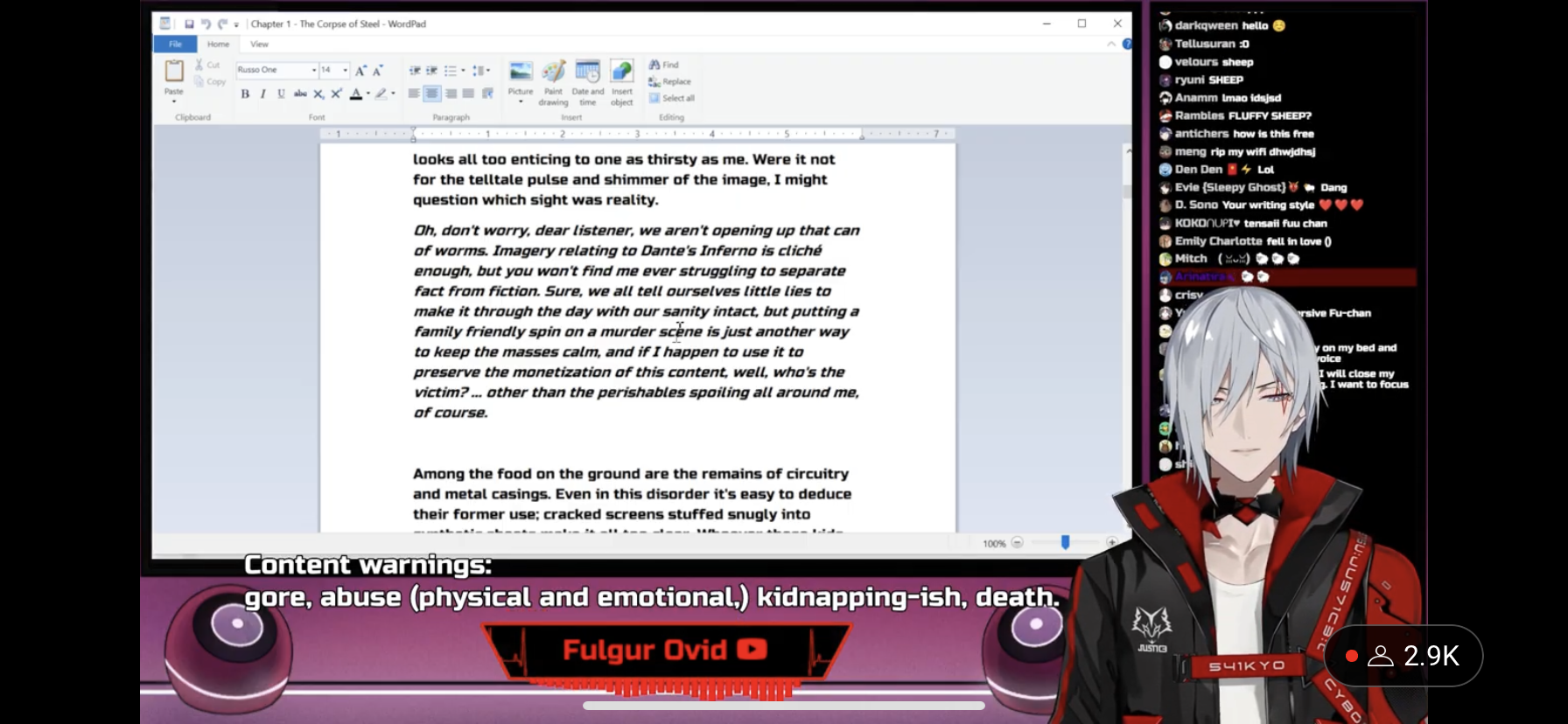Toggle Underline formatting
Image resolution: width=1568 pixels, height=724 pixels.
[x=281, y=94]
